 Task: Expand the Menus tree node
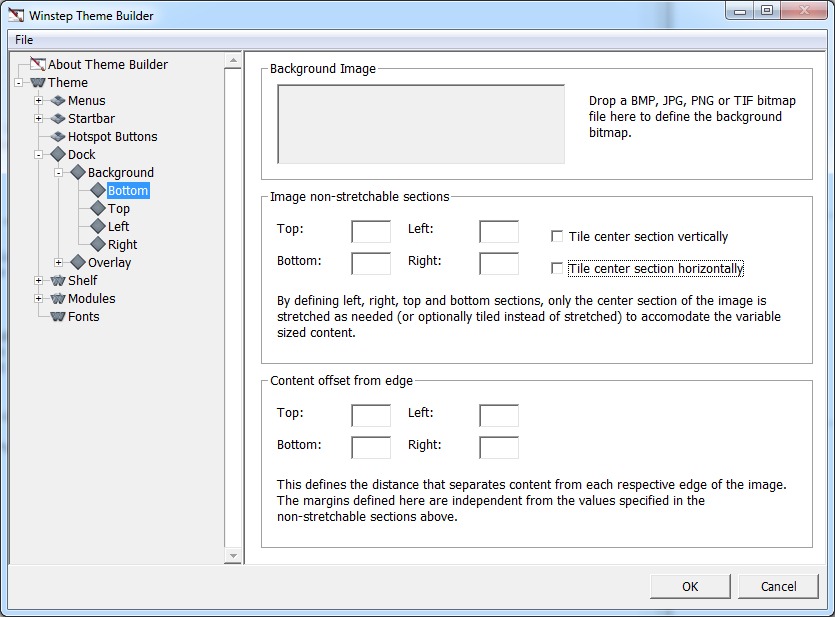[38, 101]
